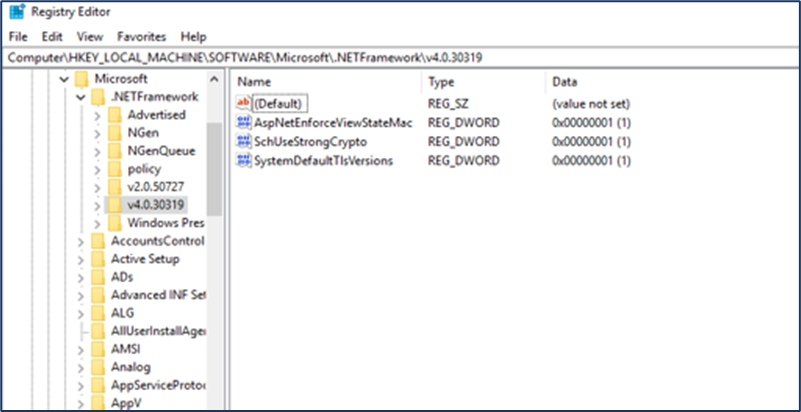801x412 pixels.
Task: Select the v4.0.30319 folder icon
Action: coord(115,205)
